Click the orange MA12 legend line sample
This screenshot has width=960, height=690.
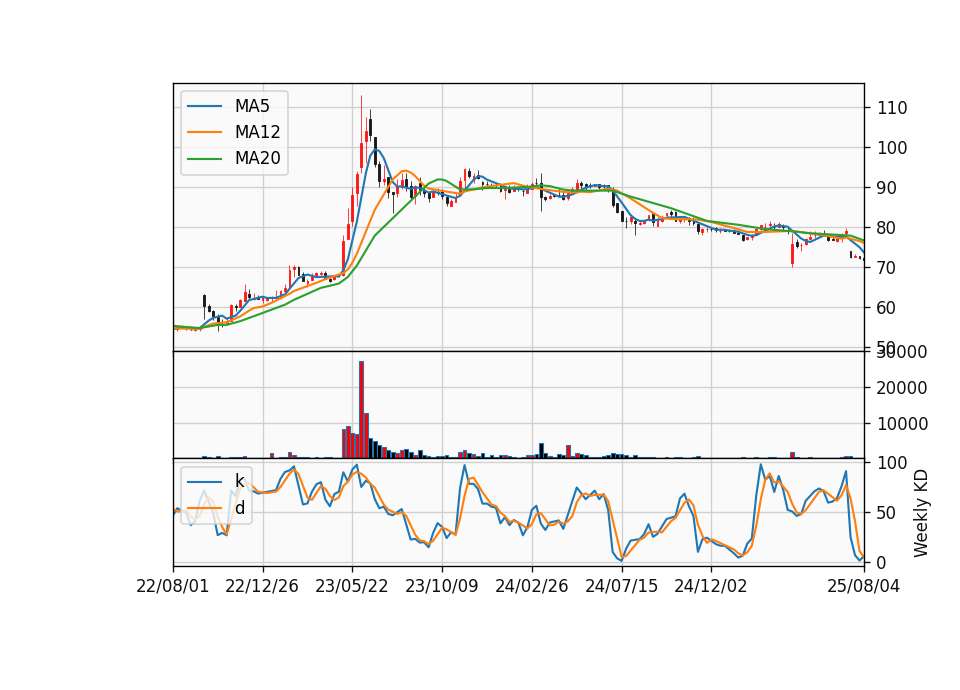pos(204,132)
